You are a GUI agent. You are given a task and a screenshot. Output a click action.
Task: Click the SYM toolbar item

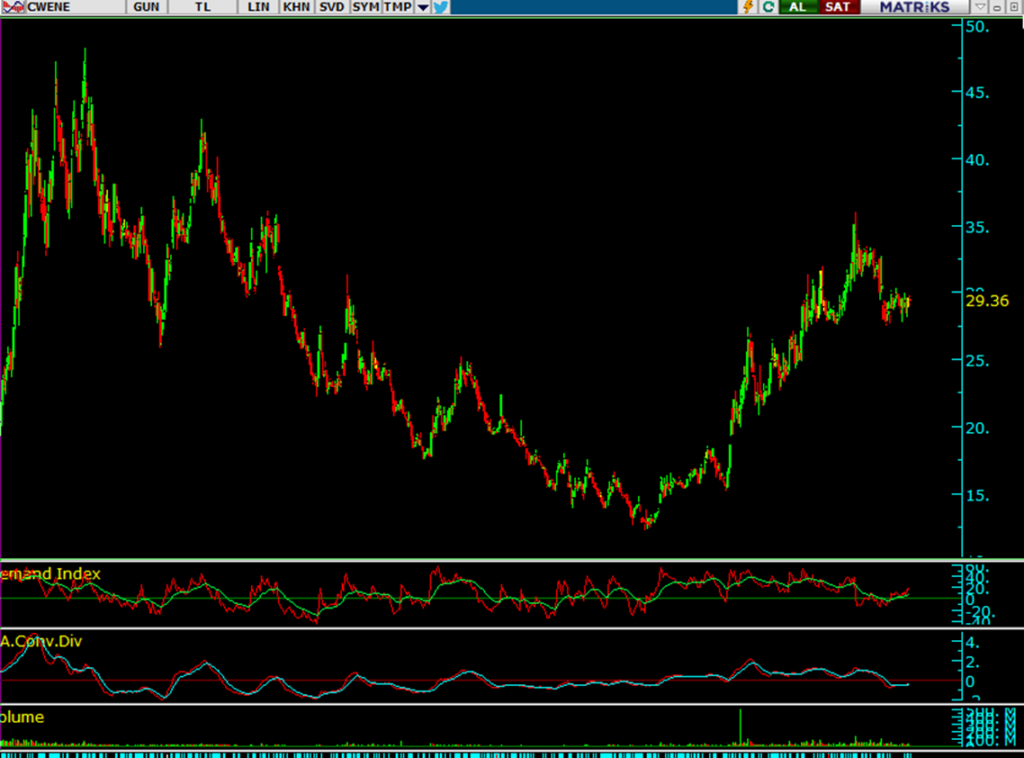[366, 7]
